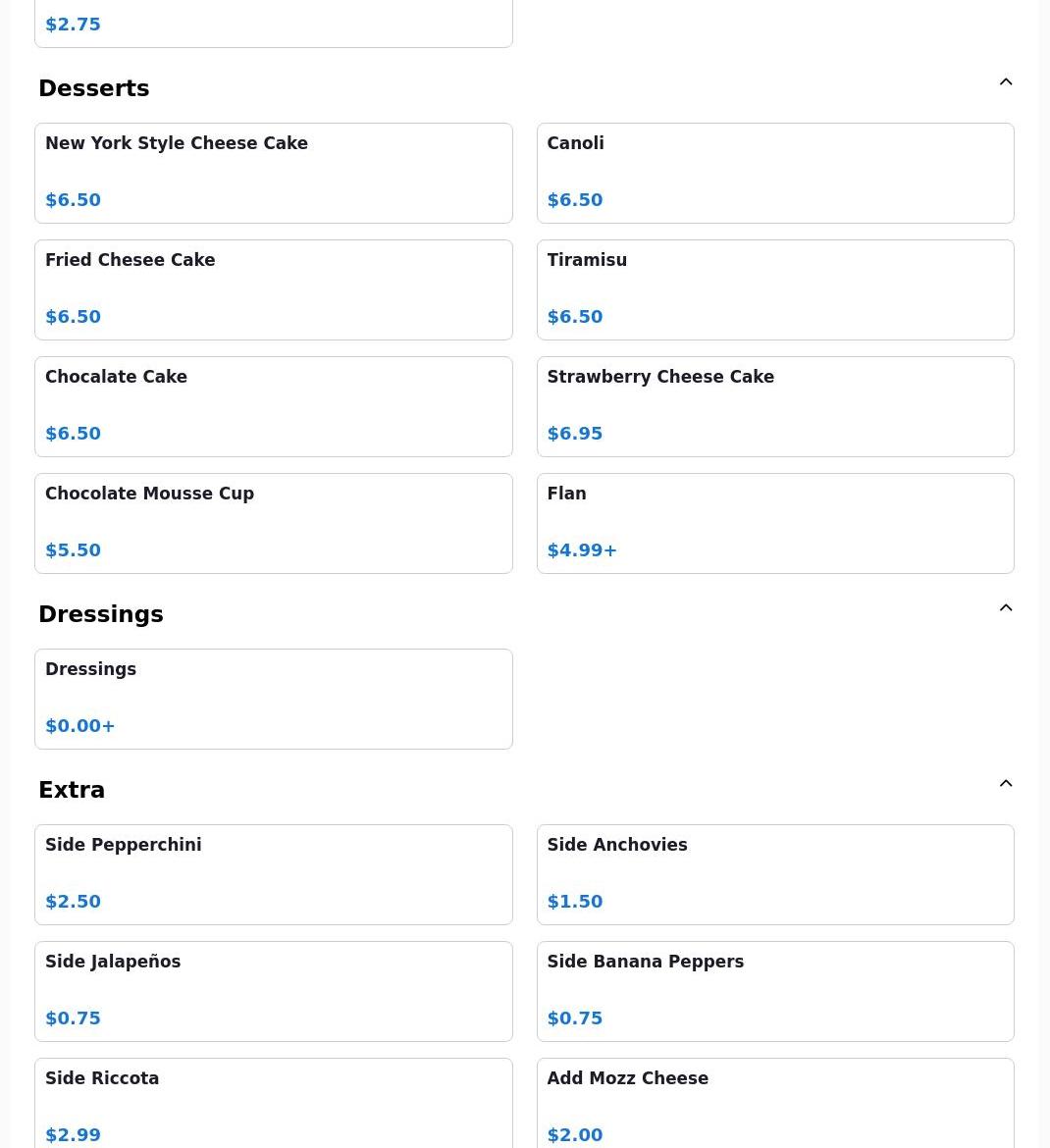Image resolution: width=1050 pixels, height=1148 pixels.
Task: Select New York Style Cheese Cake item
Action: pyautogui.click(x=273, y=173)
